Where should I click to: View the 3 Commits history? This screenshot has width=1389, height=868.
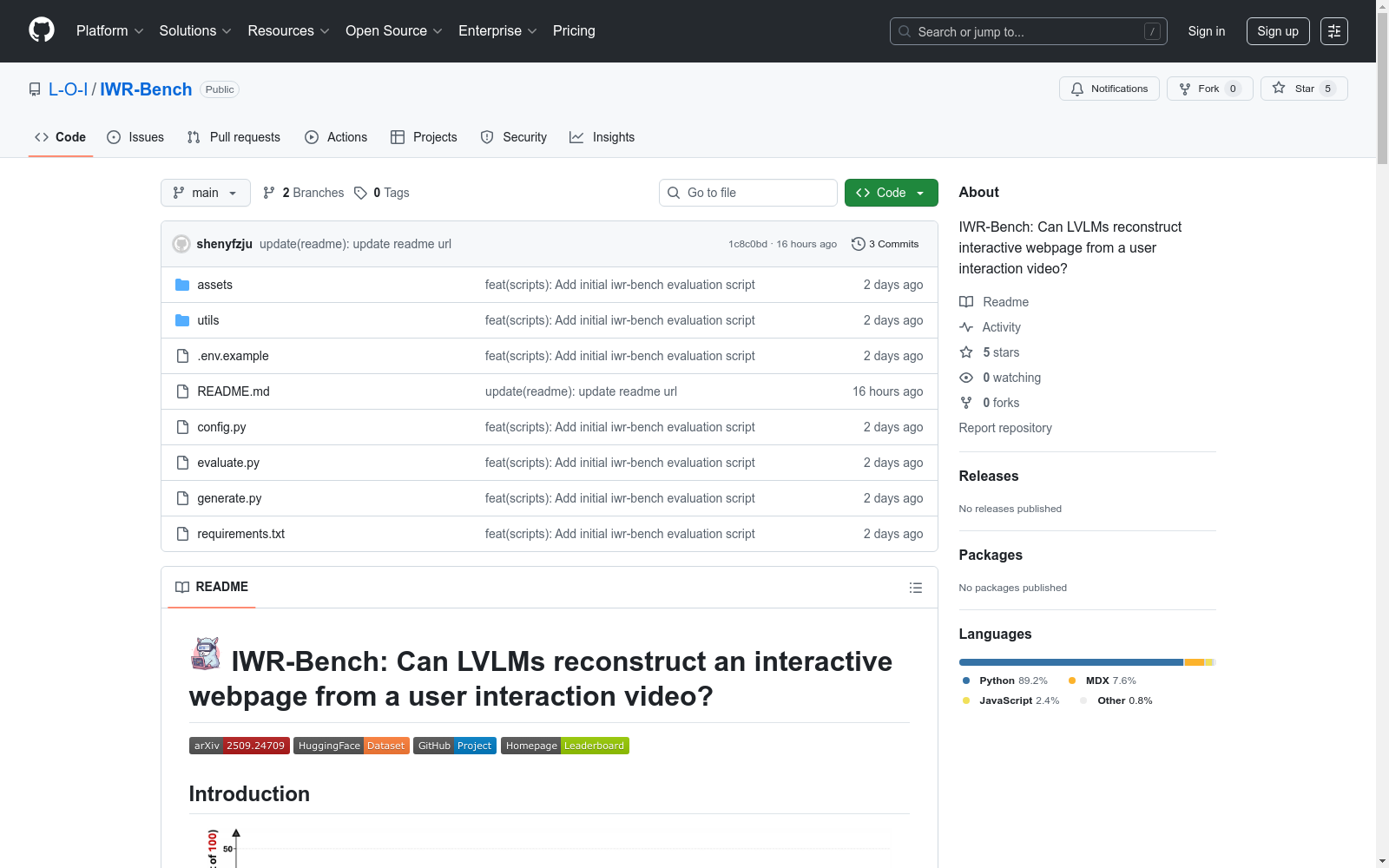885,244
